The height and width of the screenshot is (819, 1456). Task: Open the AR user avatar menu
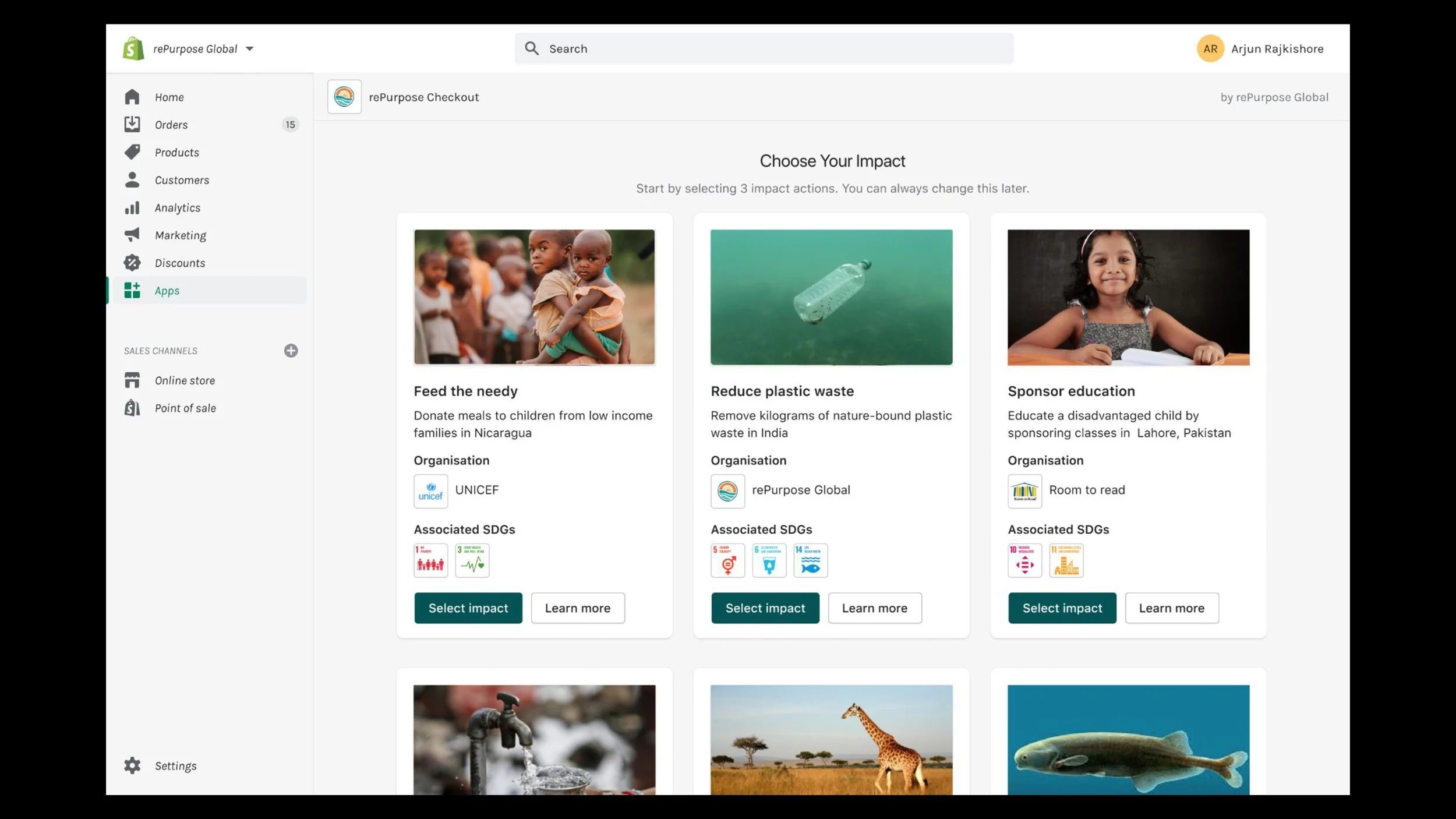1210,49
